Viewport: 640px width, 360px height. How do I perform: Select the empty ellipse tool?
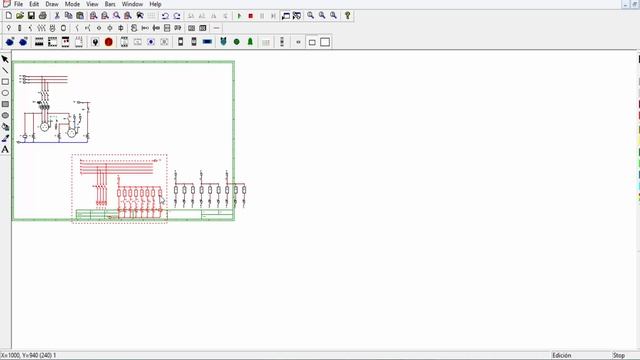click(5, 93)
